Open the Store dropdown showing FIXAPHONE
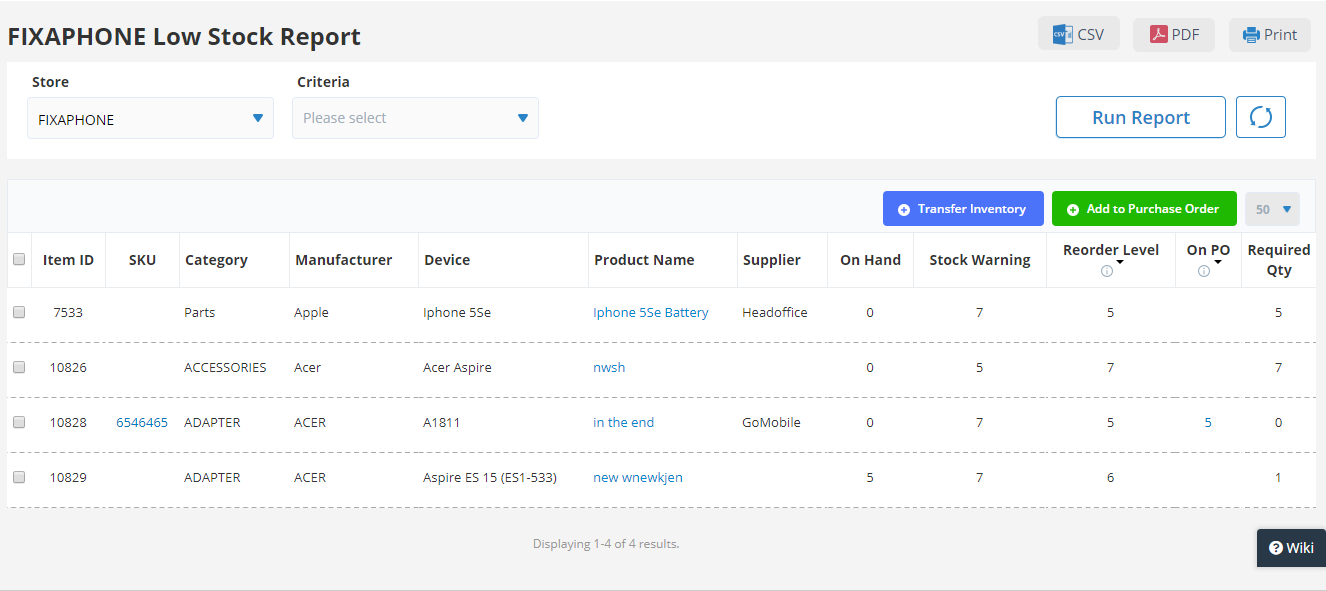The height and width of the screenshot is (591, 1326). click(150, 118)
